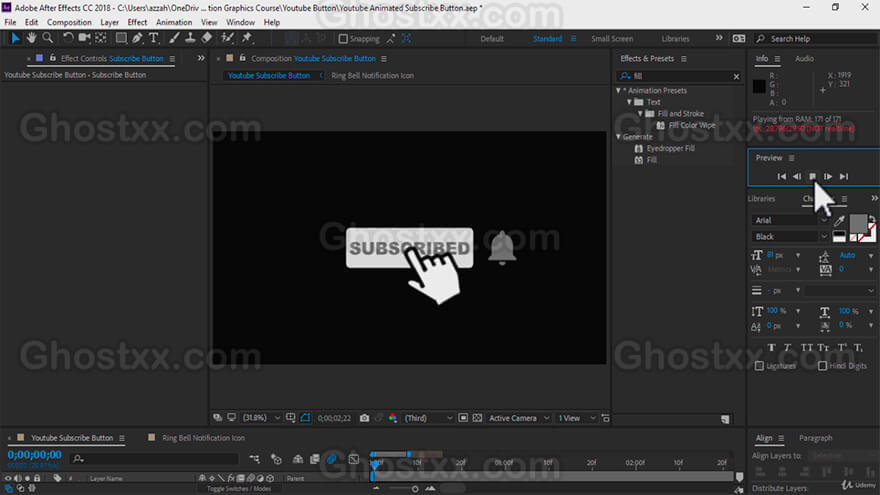The width and height of the screenshot is (880, 495).
Task: Open the resolution (Third) dropdown
Action: click(428, 418)
